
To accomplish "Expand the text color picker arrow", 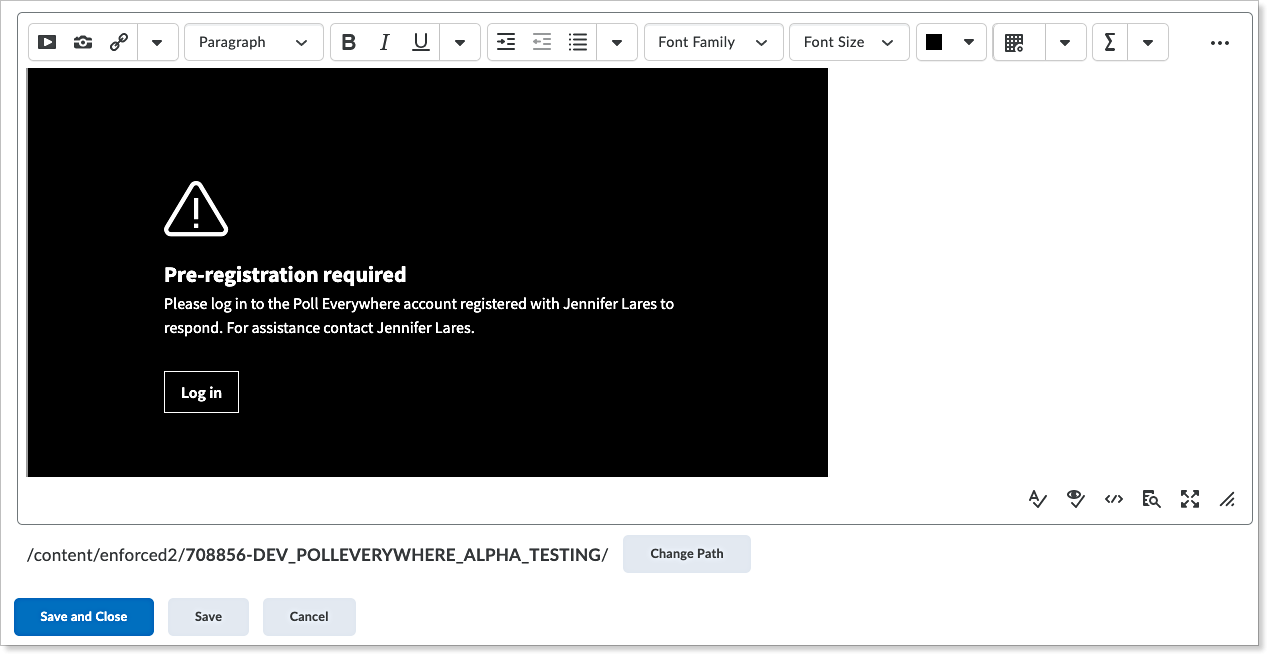I will 968,42.
